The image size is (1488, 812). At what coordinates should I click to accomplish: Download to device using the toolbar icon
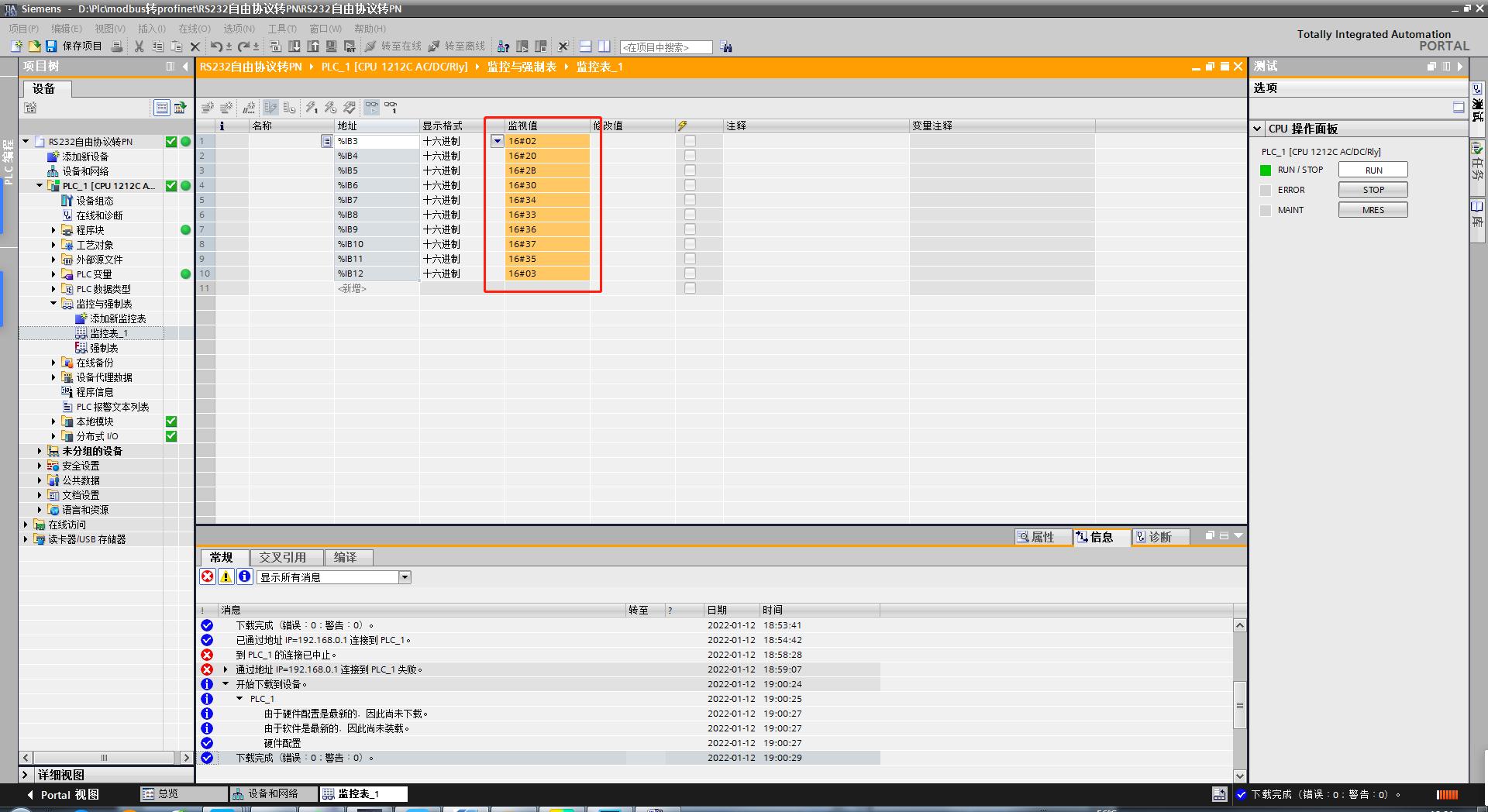pyautogui.click(x=294, y=46)
